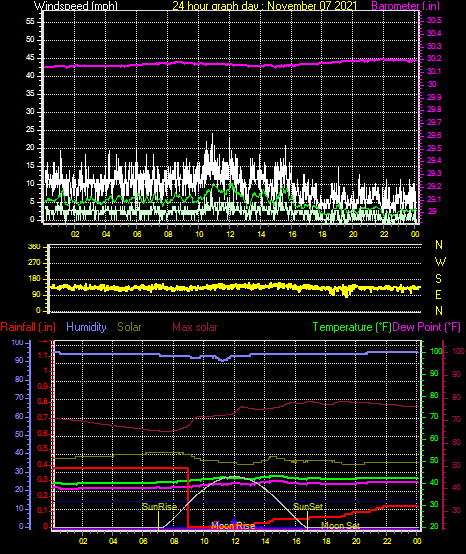Click the Temperature (°F) legend label
The image size is (466, 554).
[352, 327]
